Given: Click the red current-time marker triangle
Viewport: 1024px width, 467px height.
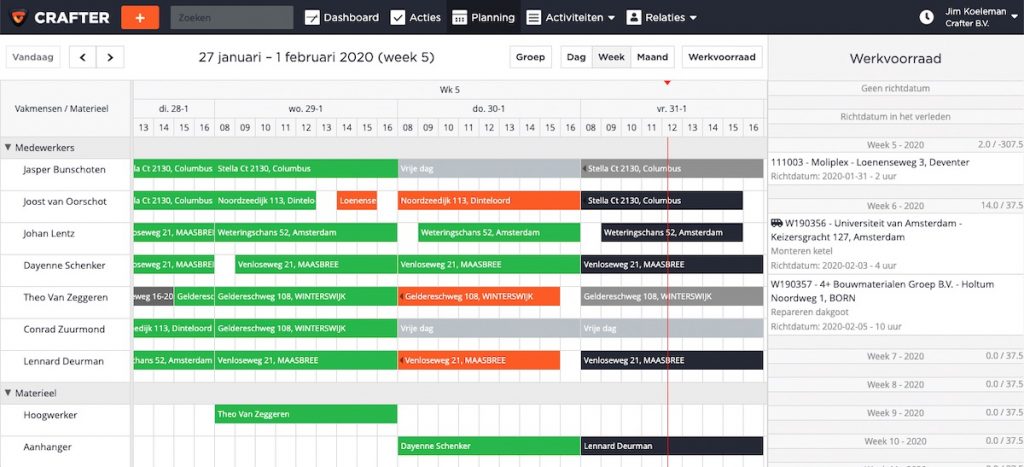Looking at the screenshot, I should click(667, 83).
